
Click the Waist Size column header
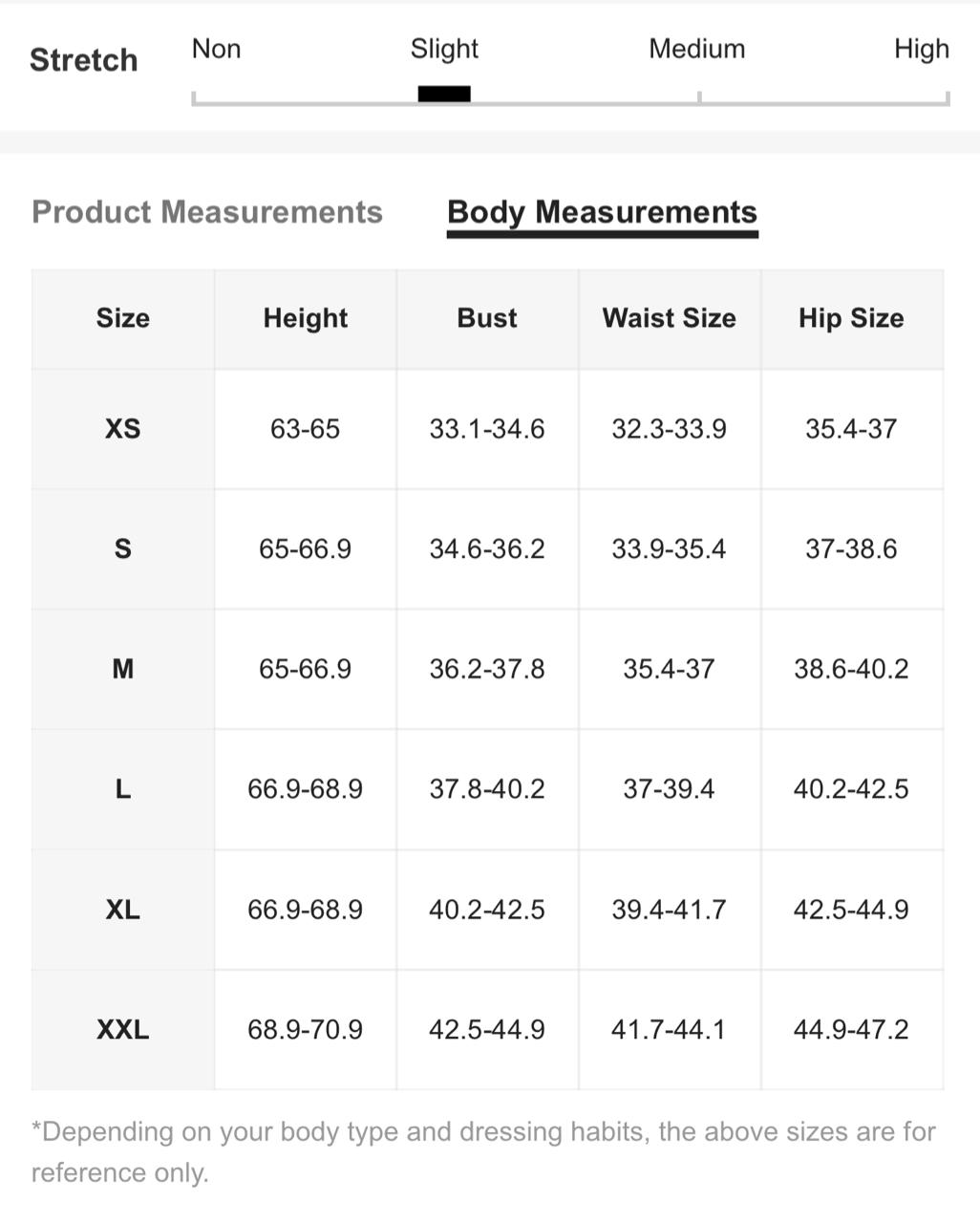point(670,318)
